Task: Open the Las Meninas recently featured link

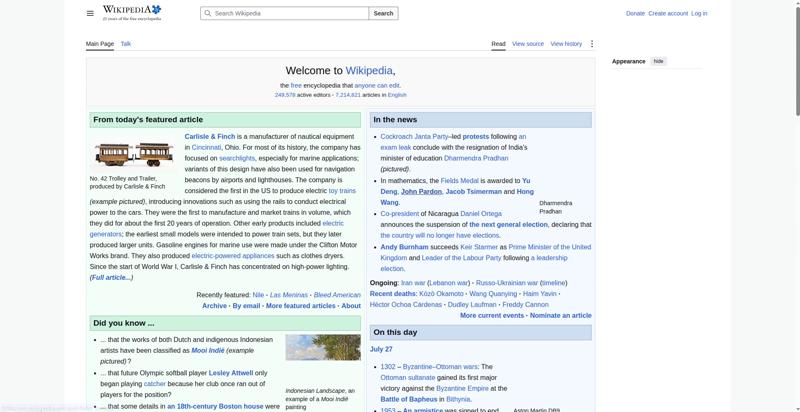Action: tap(289, 295)
